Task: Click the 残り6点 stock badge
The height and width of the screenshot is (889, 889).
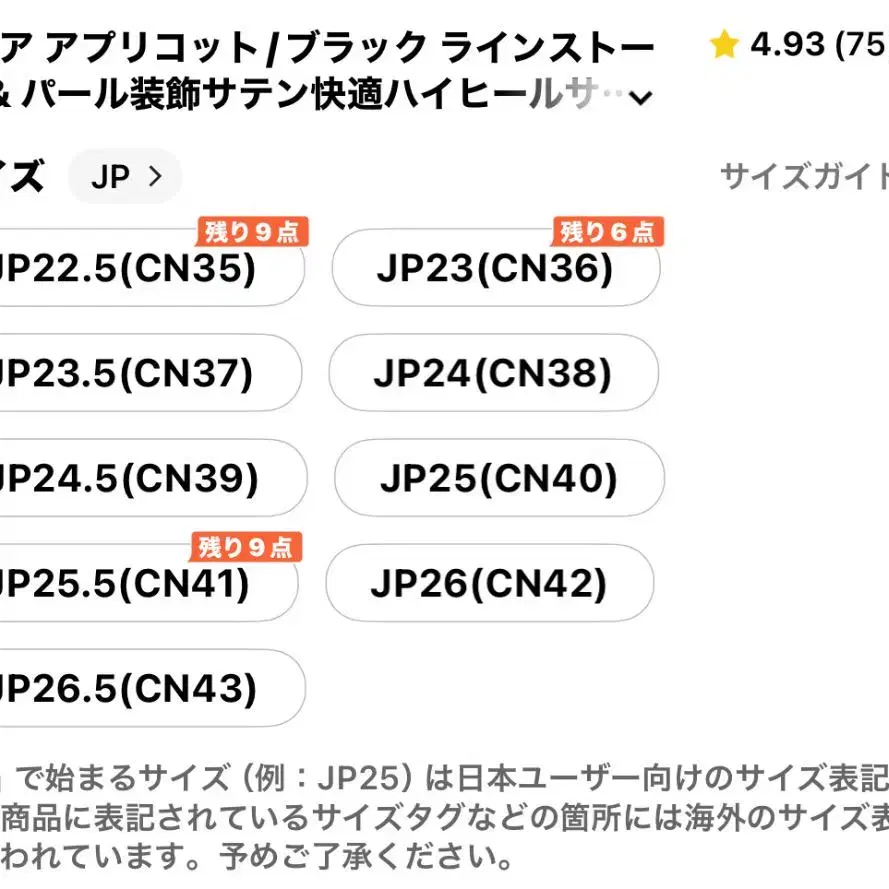Action: [x=608, y=232]
